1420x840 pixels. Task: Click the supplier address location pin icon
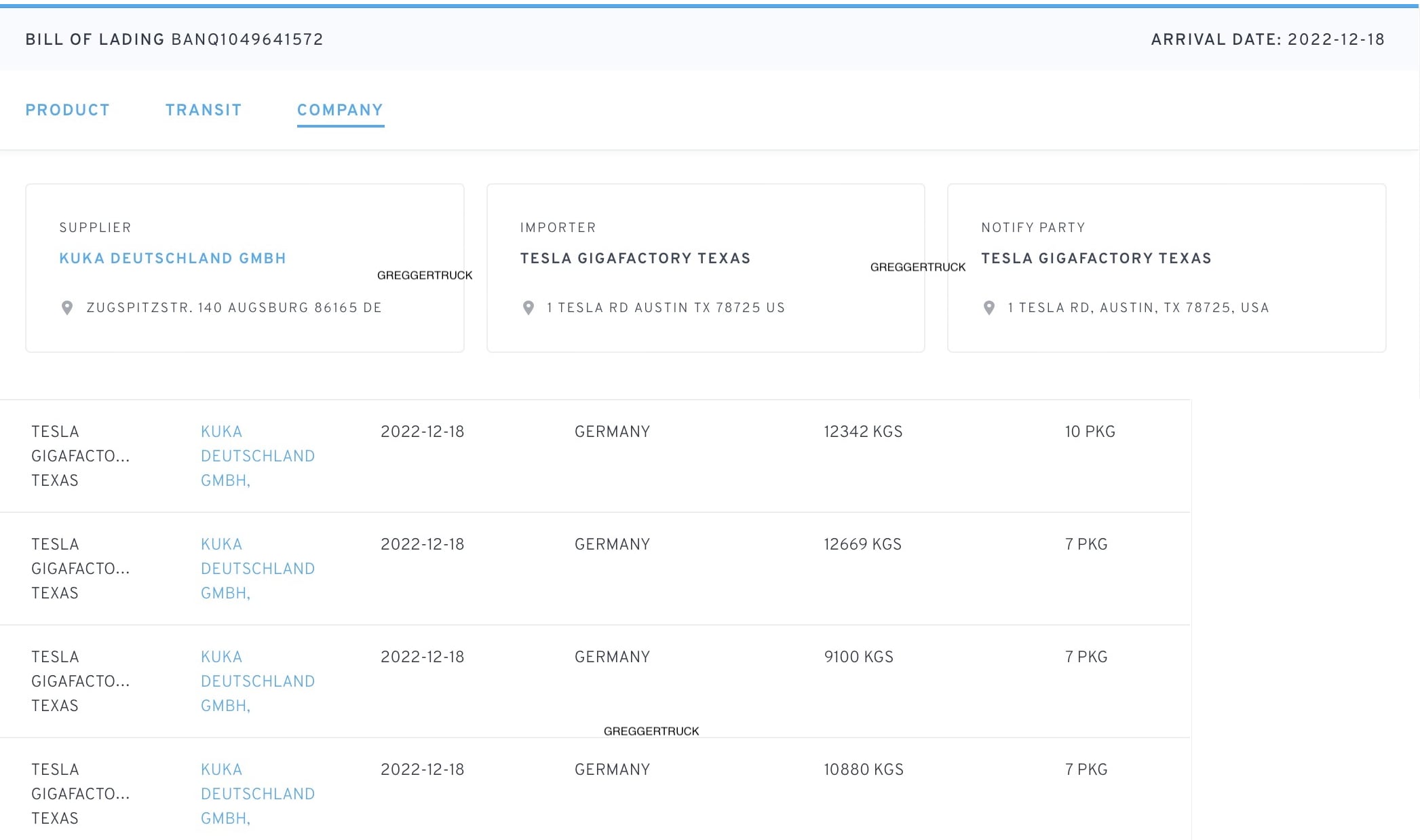point(67,308)
